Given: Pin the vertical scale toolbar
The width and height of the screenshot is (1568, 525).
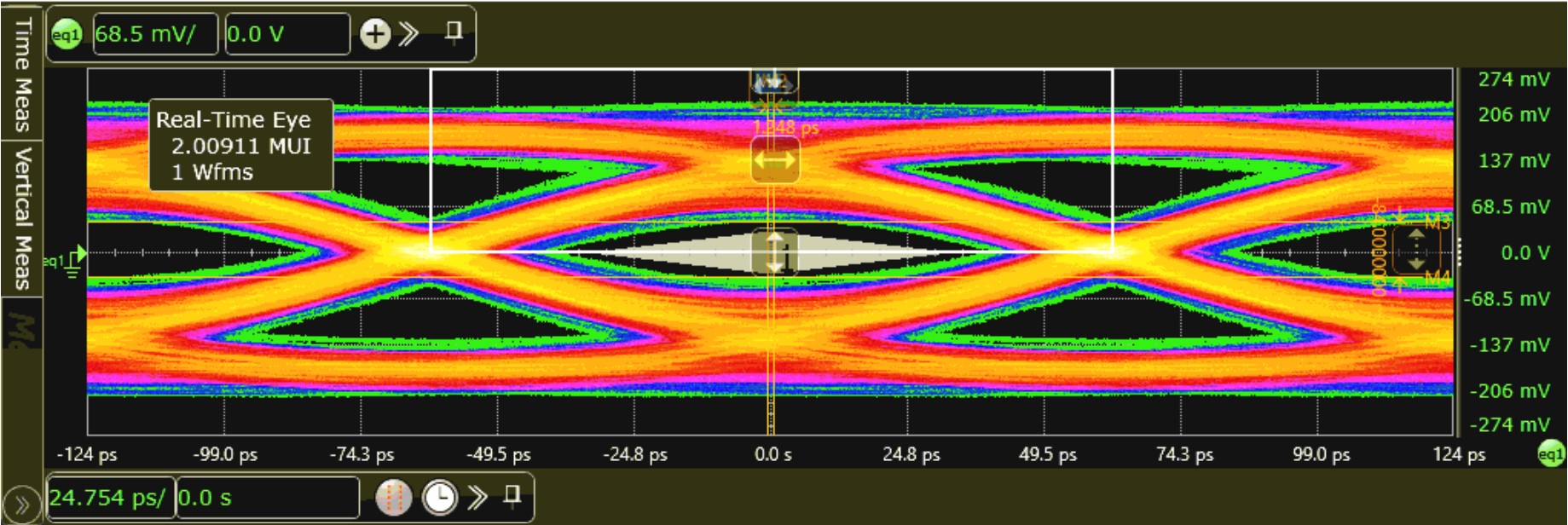Looking at the screenshot, I should [454, 33].
